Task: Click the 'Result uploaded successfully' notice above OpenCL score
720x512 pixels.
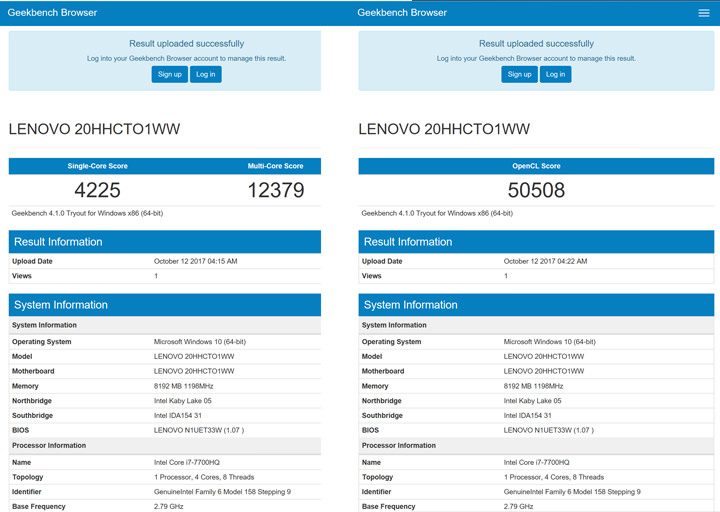Action: click(536, 44)
